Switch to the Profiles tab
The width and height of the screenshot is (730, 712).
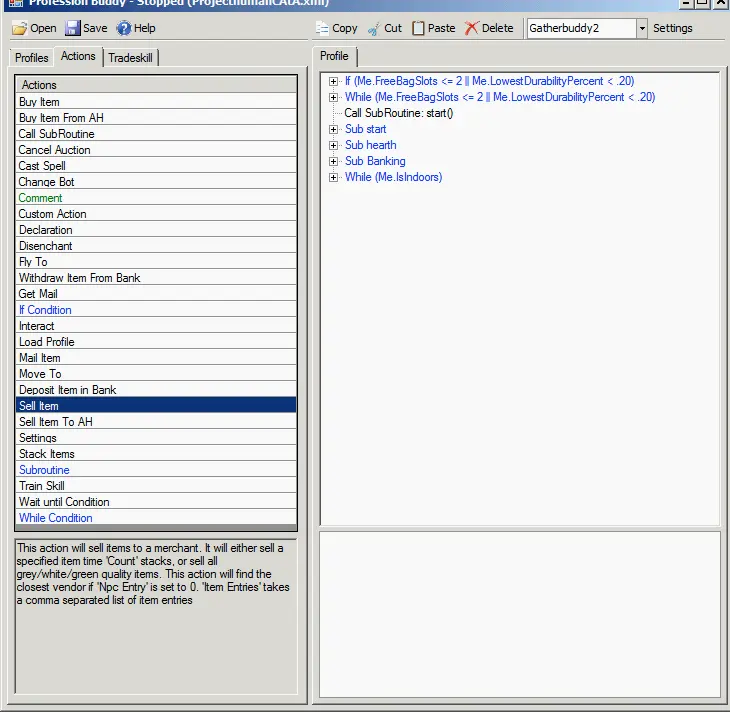point(32,58)
